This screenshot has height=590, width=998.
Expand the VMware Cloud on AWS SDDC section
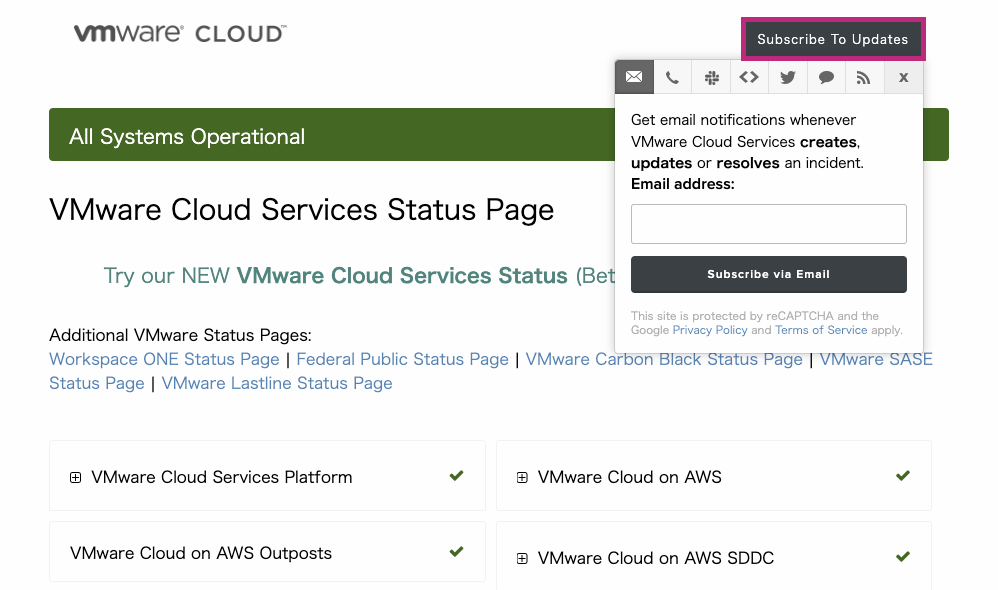(x=521, y=557)
